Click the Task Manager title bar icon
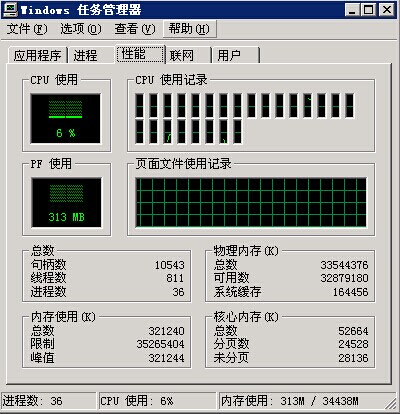400x414 pixels. [x=9, y=10]
